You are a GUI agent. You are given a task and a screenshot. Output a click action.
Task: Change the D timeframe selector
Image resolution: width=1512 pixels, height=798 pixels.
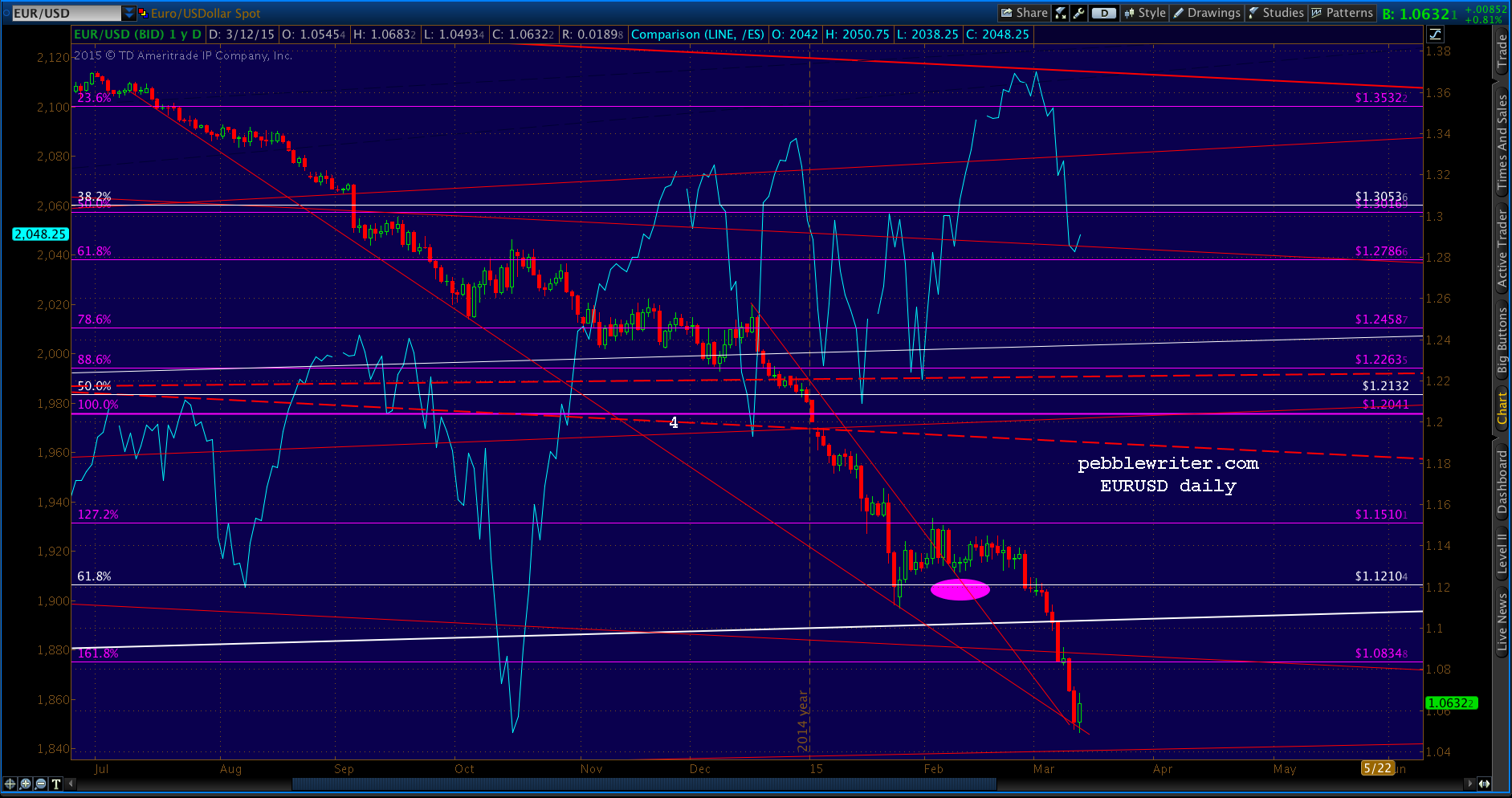[x=1104, y=13]
